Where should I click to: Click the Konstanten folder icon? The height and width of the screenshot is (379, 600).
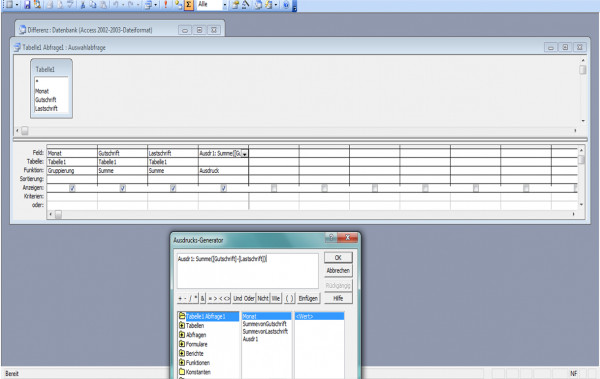click(182, 372)
